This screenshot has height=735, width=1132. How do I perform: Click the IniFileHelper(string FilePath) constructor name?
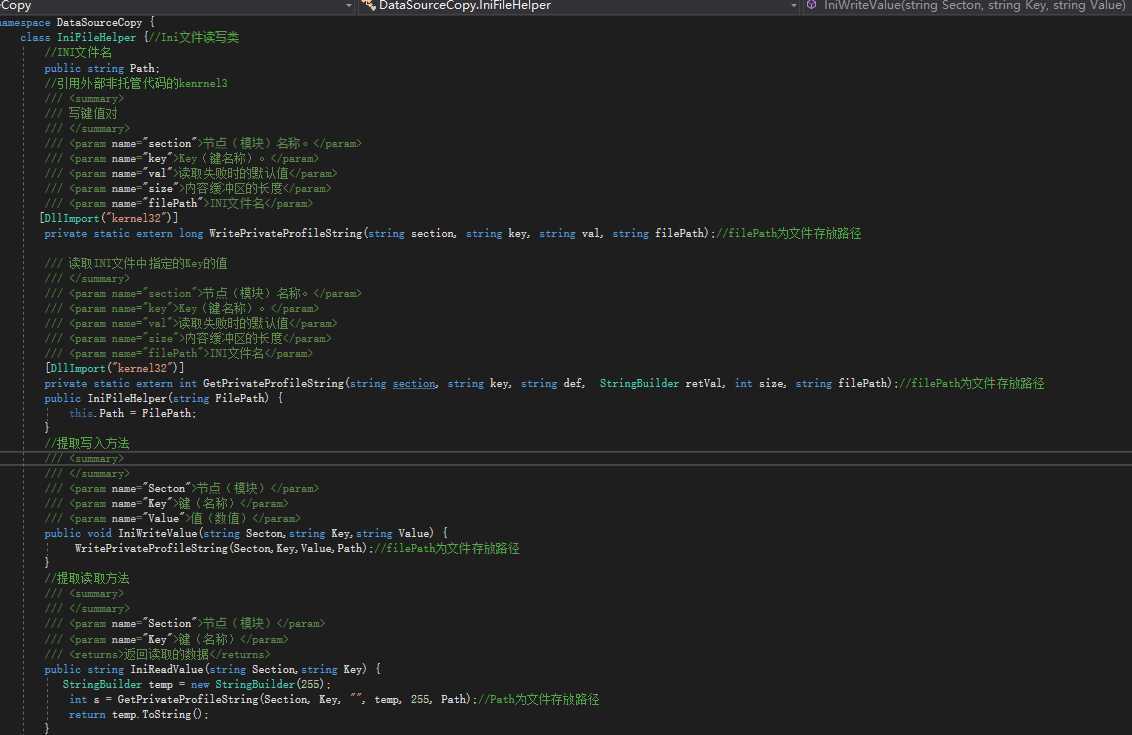point(127,399)
